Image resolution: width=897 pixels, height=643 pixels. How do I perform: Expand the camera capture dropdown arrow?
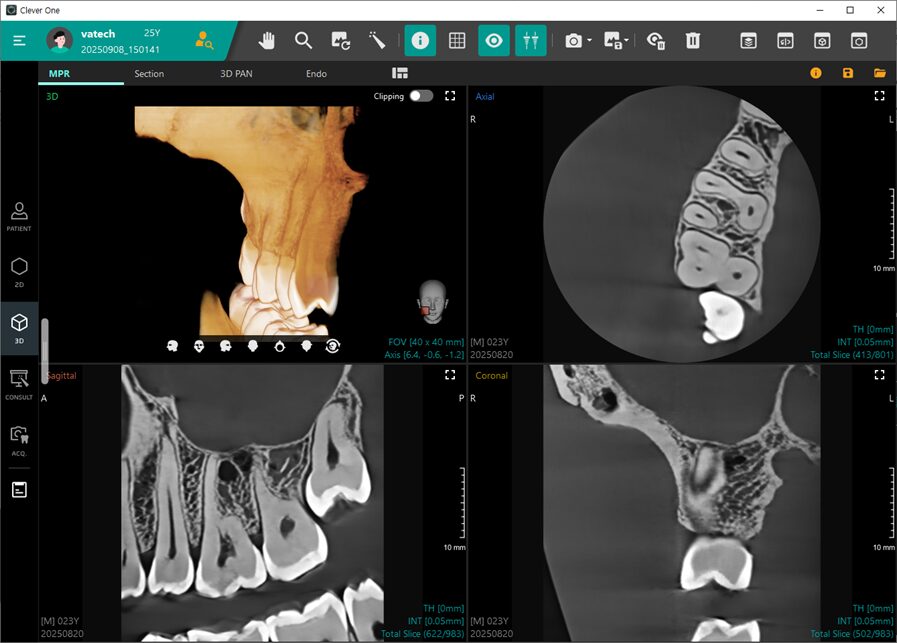point(590,42)
